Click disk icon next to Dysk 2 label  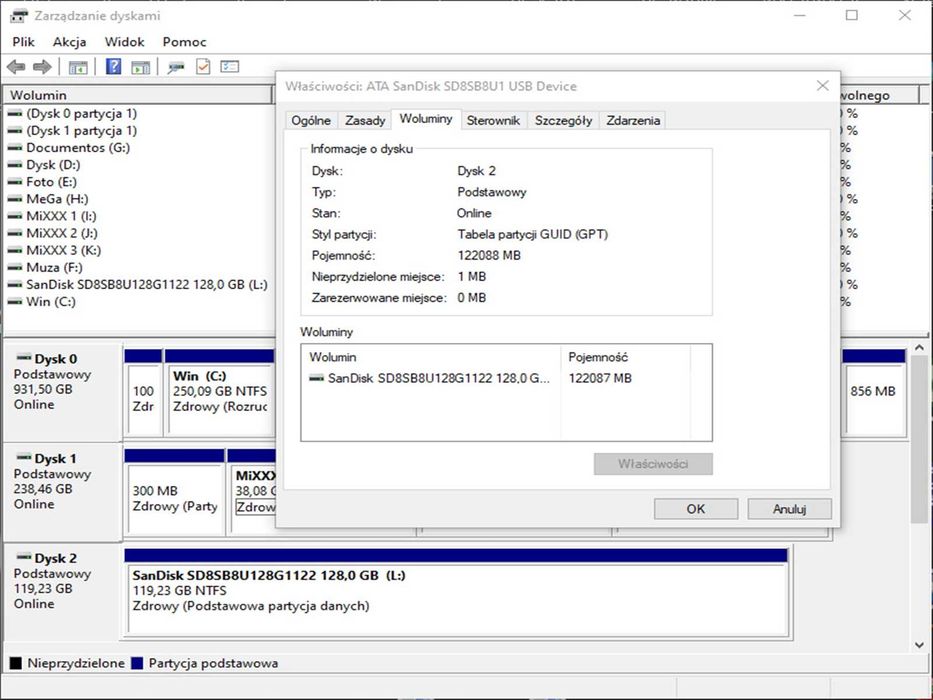pyautogui.click(x=24, y=557)
